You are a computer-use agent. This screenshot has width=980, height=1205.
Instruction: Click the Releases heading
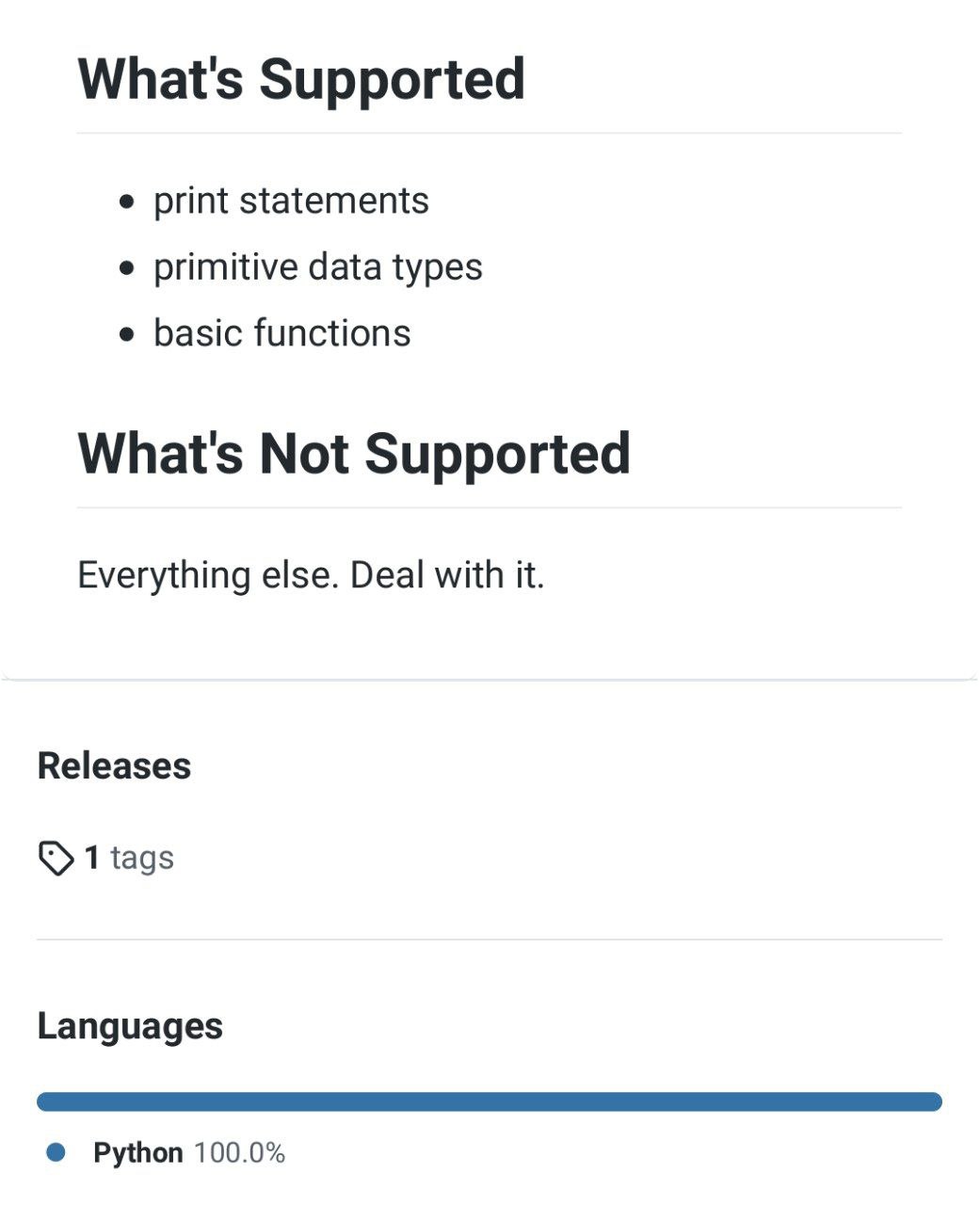click(x=114, y=766)
